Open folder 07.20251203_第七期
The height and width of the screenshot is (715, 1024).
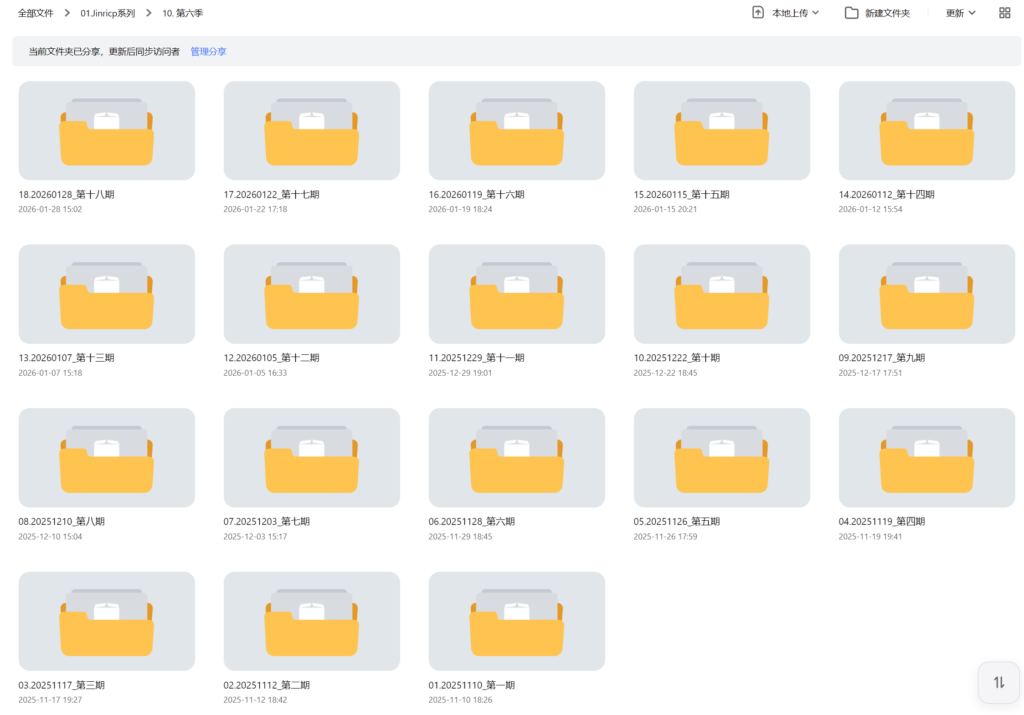click(311, 457)
